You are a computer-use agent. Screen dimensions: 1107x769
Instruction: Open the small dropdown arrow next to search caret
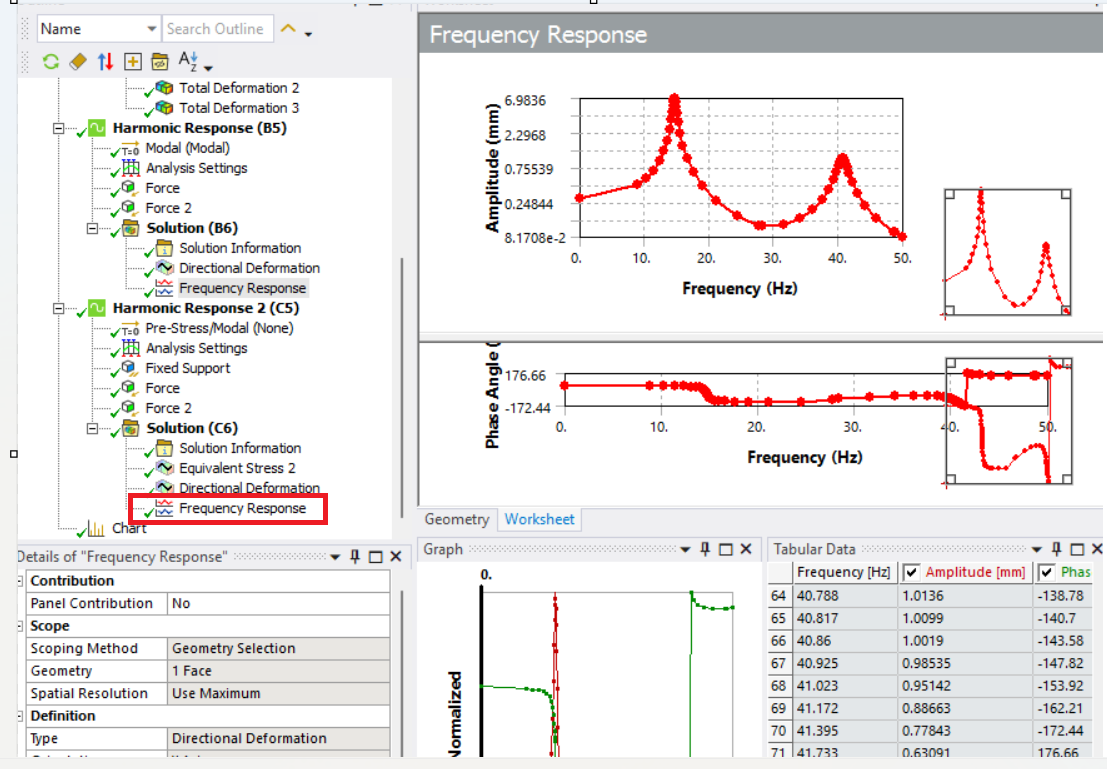309,33
